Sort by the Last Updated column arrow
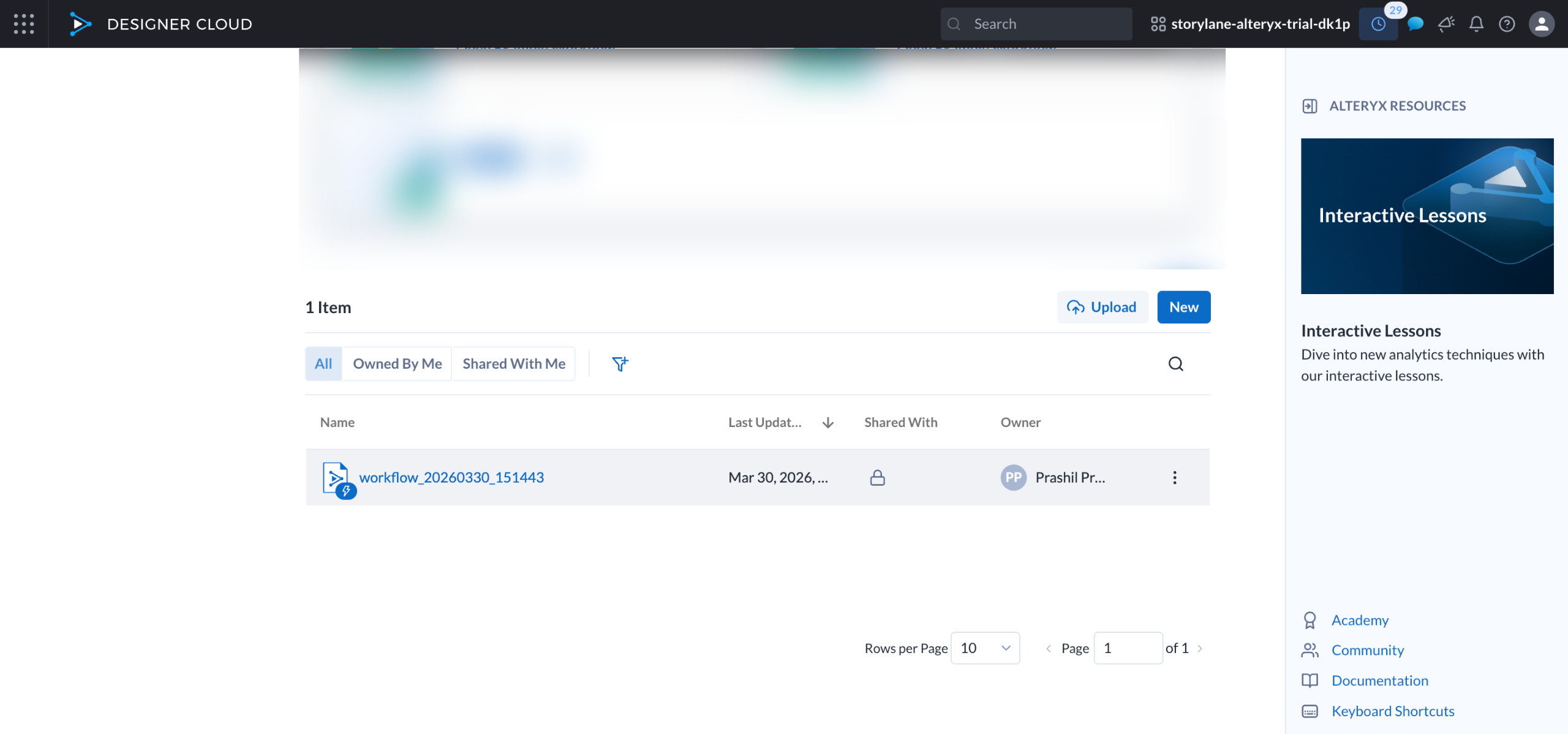 point(827,422)
